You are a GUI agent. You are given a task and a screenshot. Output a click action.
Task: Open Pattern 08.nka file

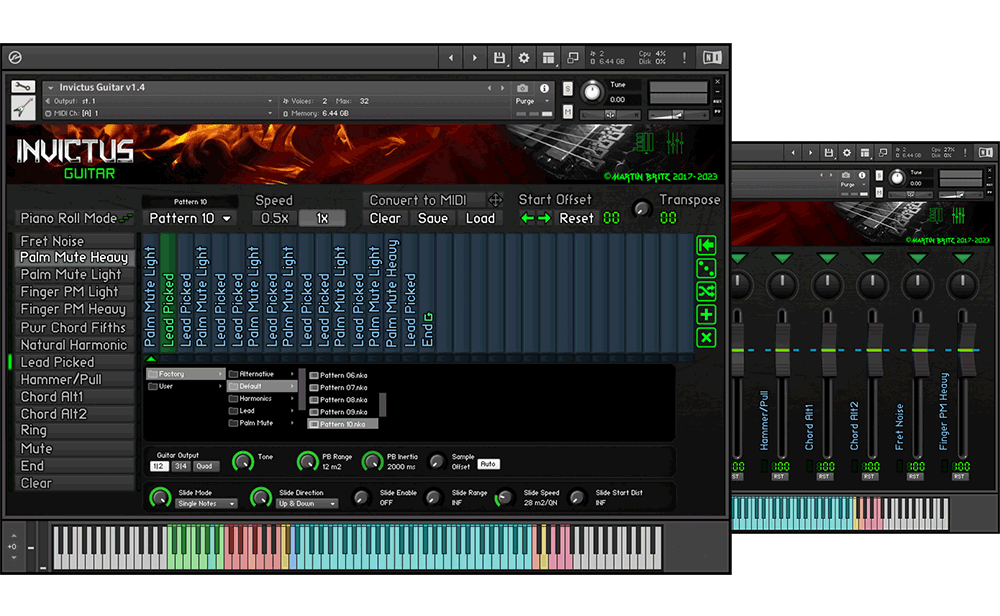[344, 400]
